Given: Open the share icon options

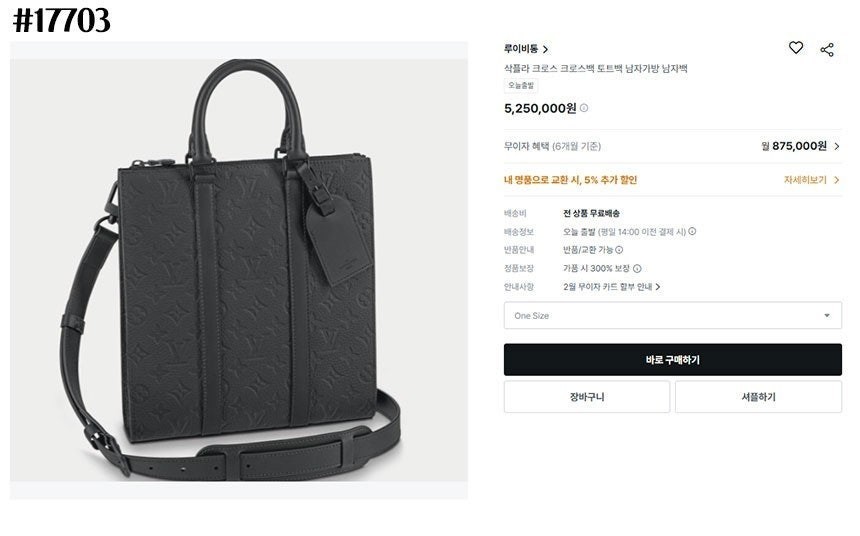Looking at the screenshot, I should pos(827,50).
